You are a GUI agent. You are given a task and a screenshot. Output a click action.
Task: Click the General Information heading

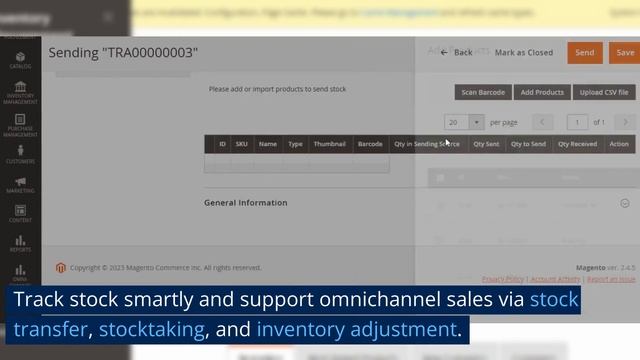246,203
